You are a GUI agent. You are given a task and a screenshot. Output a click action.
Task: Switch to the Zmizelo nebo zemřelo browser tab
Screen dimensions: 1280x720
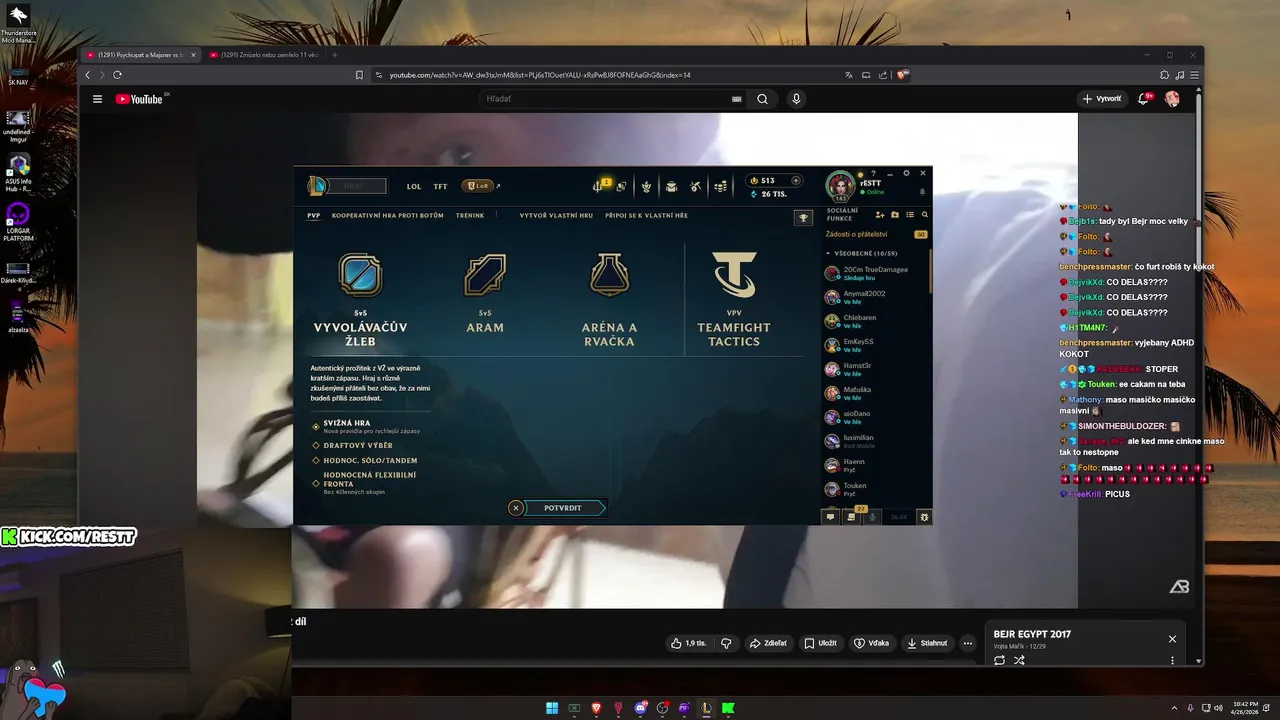pos(264,55)
